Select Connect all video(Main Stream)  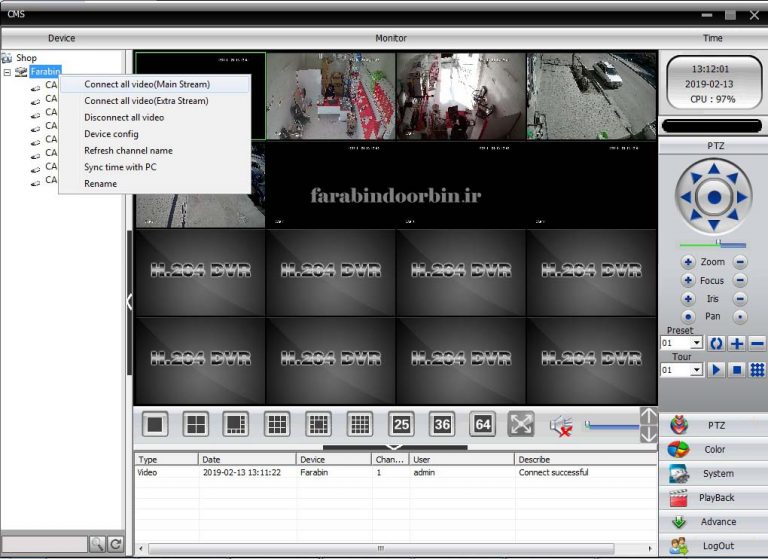146,84
